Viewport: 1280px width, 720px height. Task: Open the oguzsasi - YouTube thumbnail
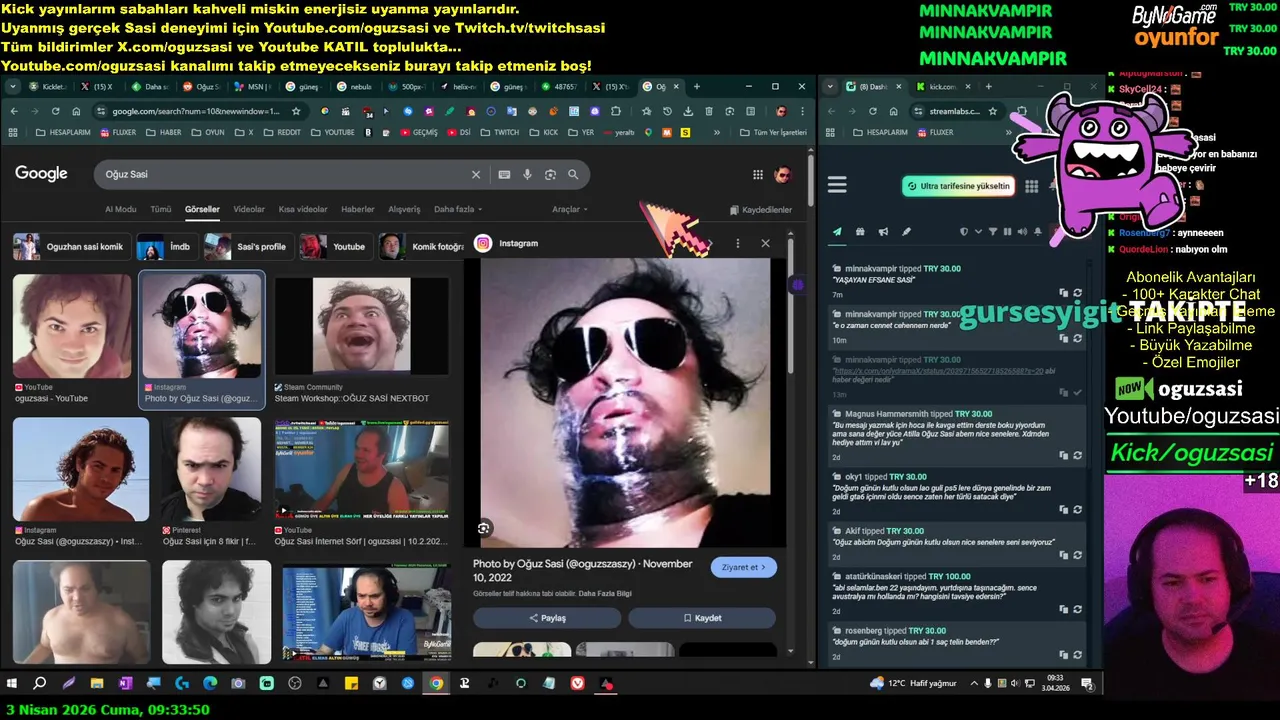[x=72, y=327]
